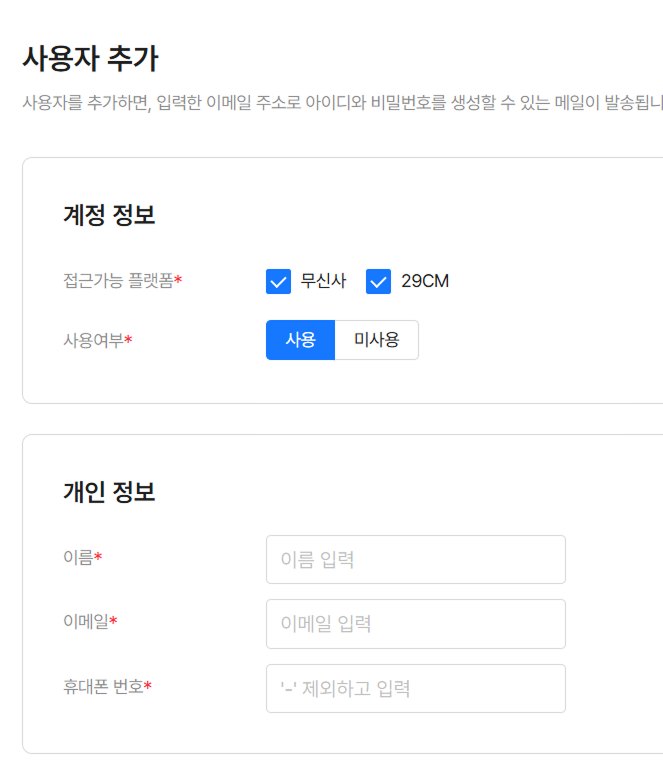Click the red asterisk beside 휴대폰 번호
The height and width of the screenshot is (776, 663).
pyautogui.click(x=148, y=686)
